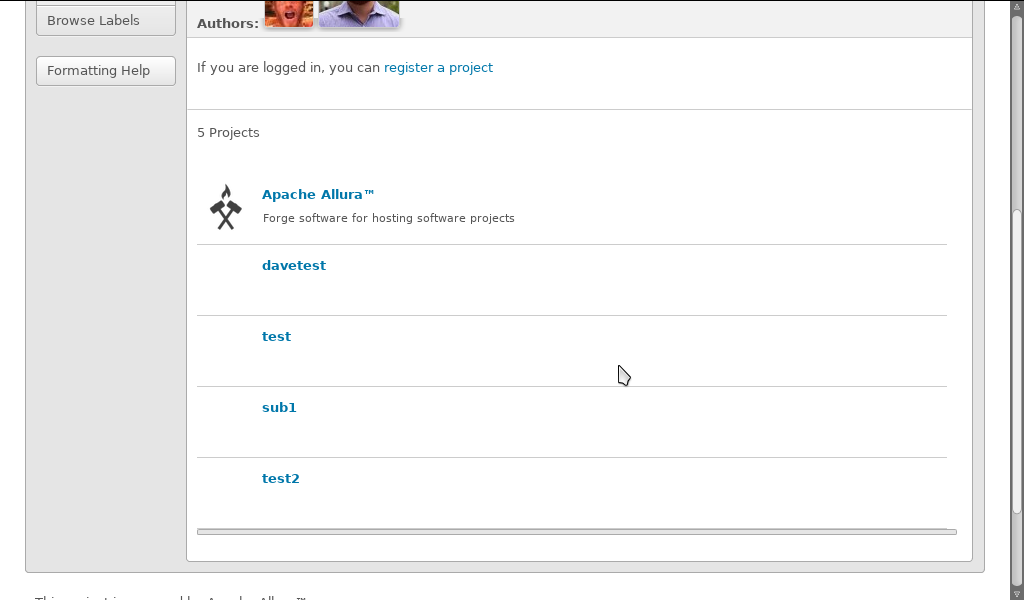Go to the sub1 project
Image resolution: width=1024 pixels, height=600 pixels.
pyautogui.click(x=279, y=408)
